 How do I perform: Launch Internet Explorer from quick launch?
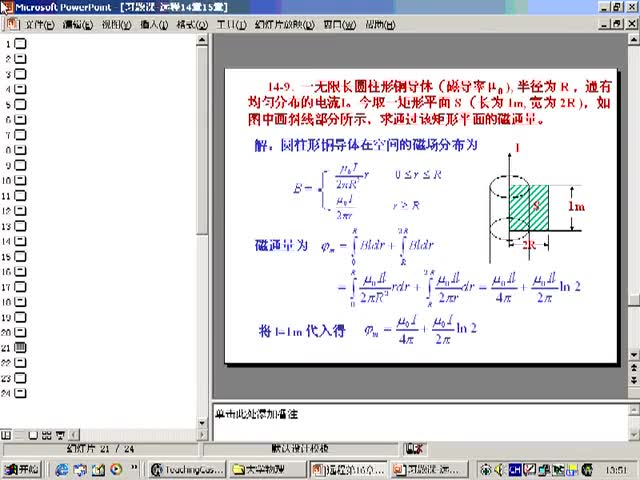coord(62,470)
